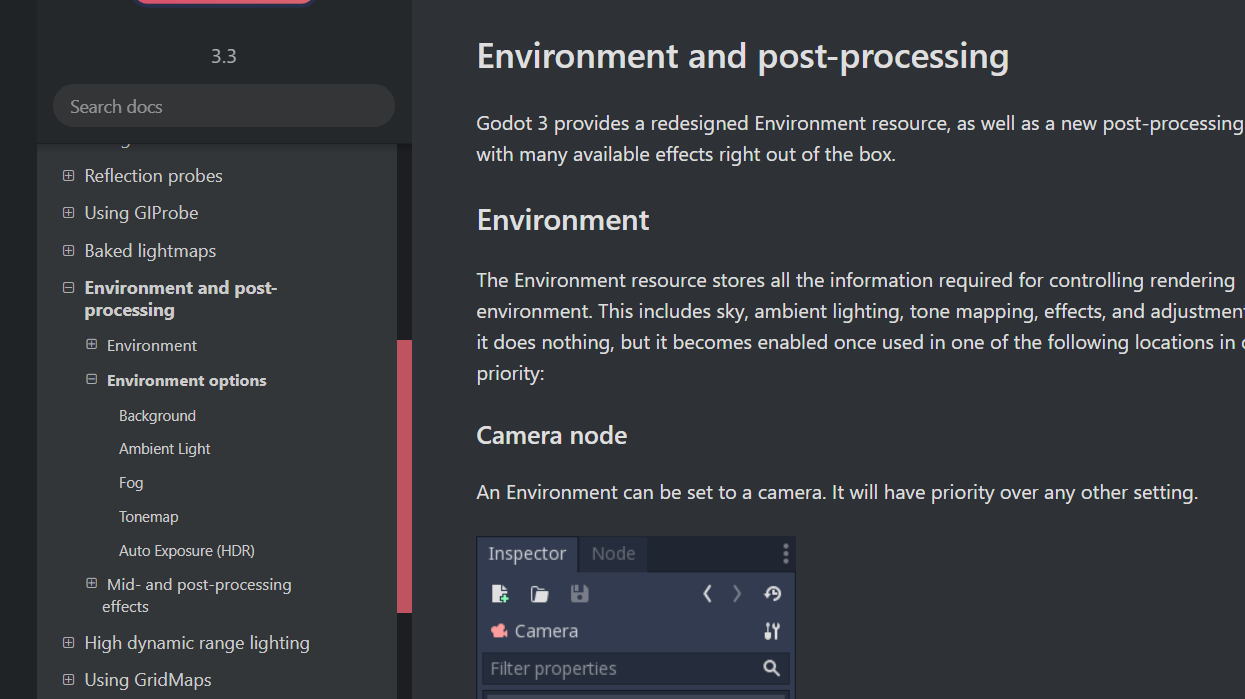Select the load resource folder icon
This screenshot has height=699, width=1245.
point(539,593)
